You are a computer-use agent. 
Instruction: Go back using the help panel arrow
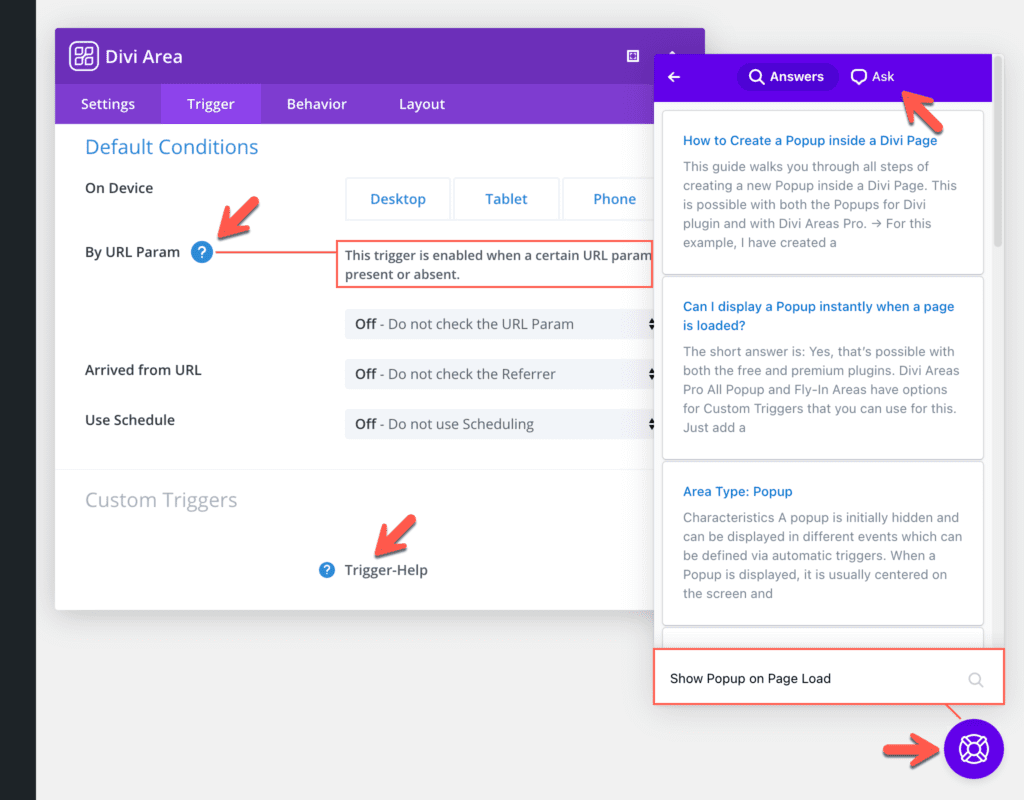[x=674, y=77]
